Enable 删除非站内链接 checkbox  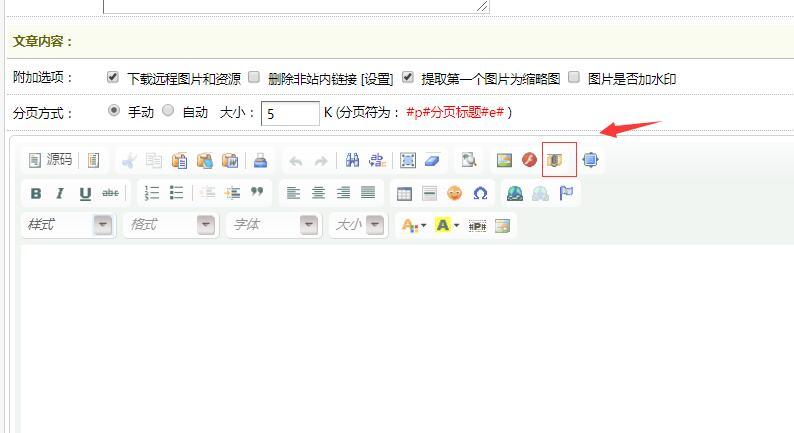(x=254, y=77)
